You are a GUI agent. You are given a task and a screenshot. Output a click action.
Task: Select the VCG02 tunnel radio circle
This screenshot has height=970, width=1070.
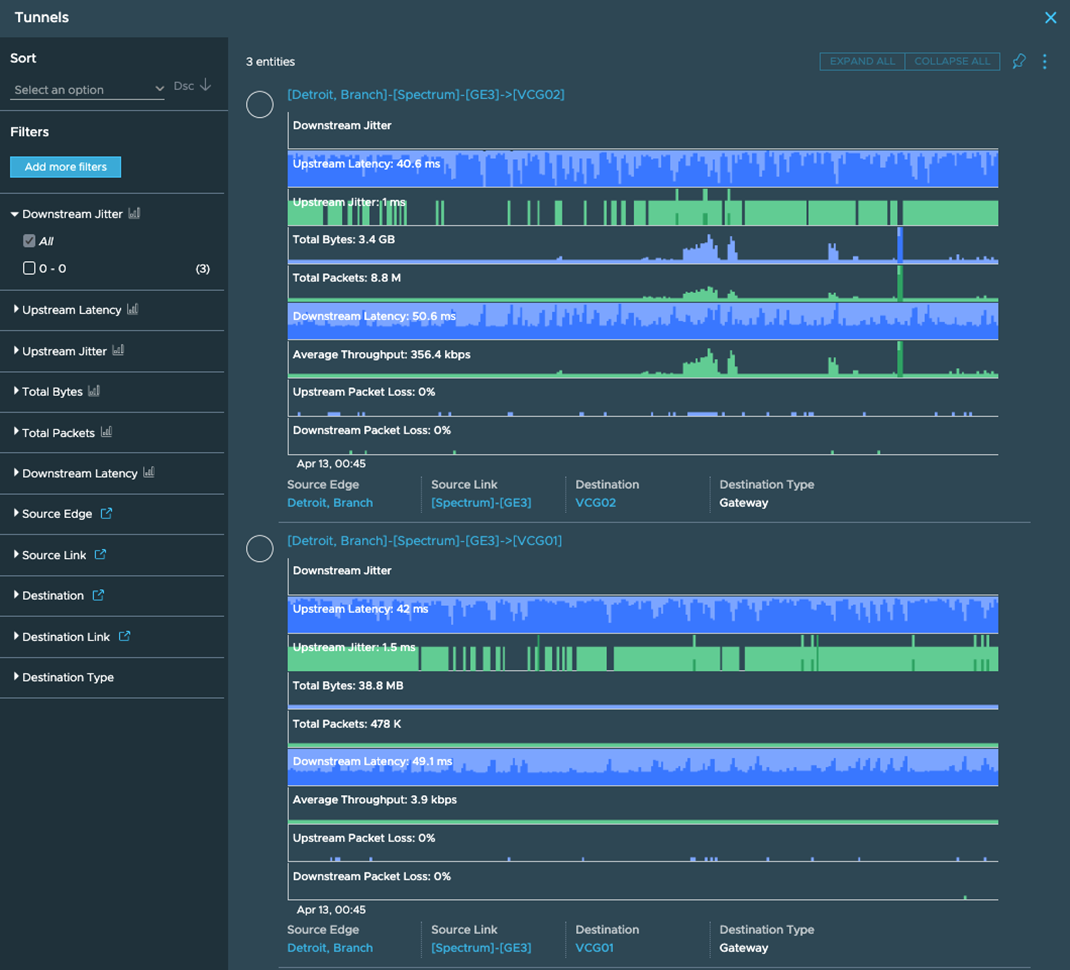tap(260, 105)
